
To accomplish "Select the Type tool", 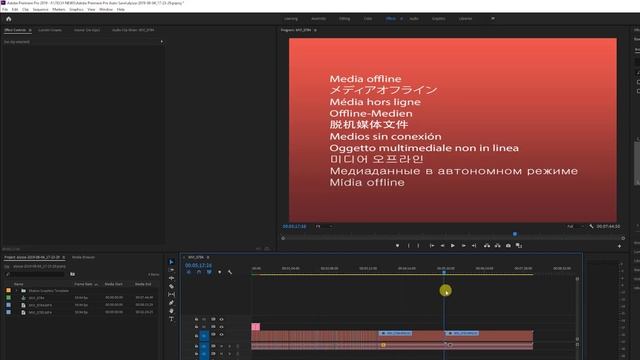I will [x=171, y=319].
